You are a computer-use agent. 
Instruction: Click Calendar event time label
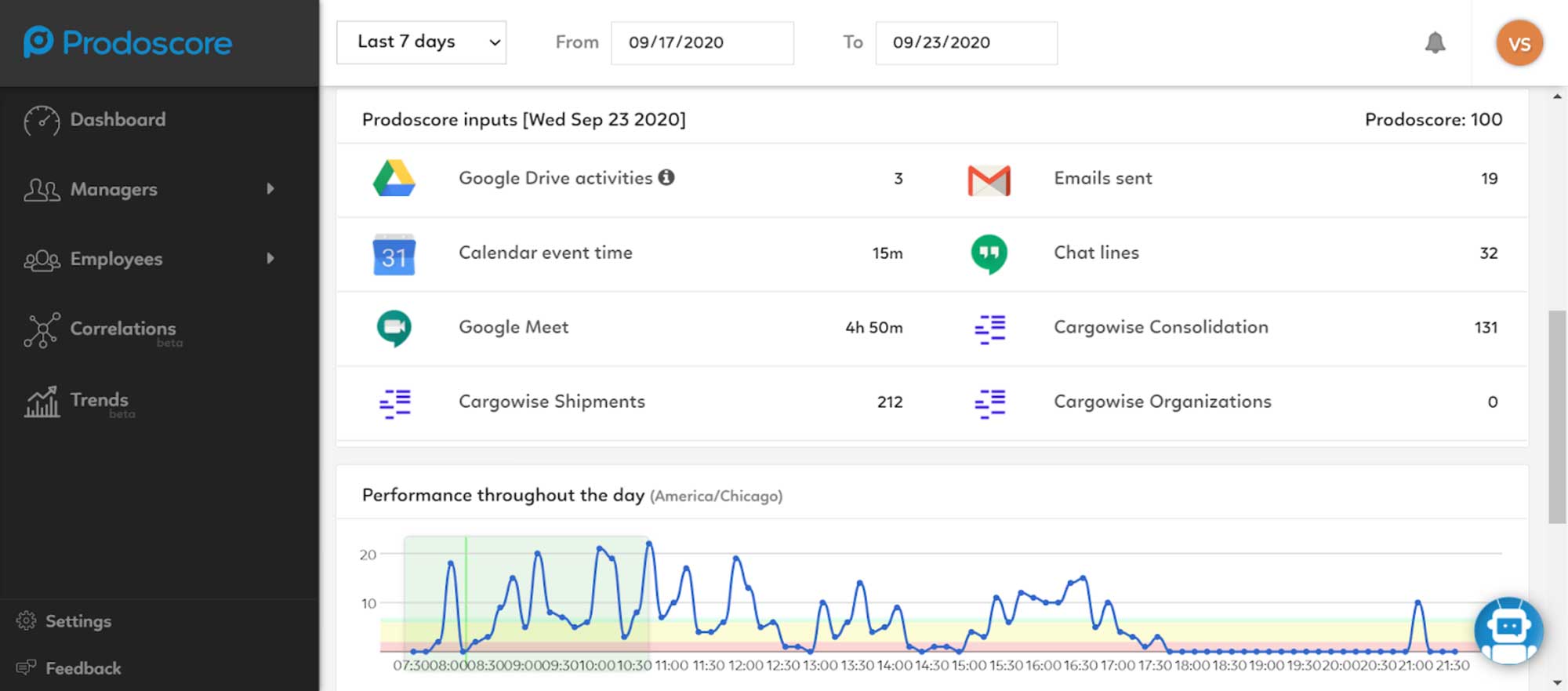546,253
